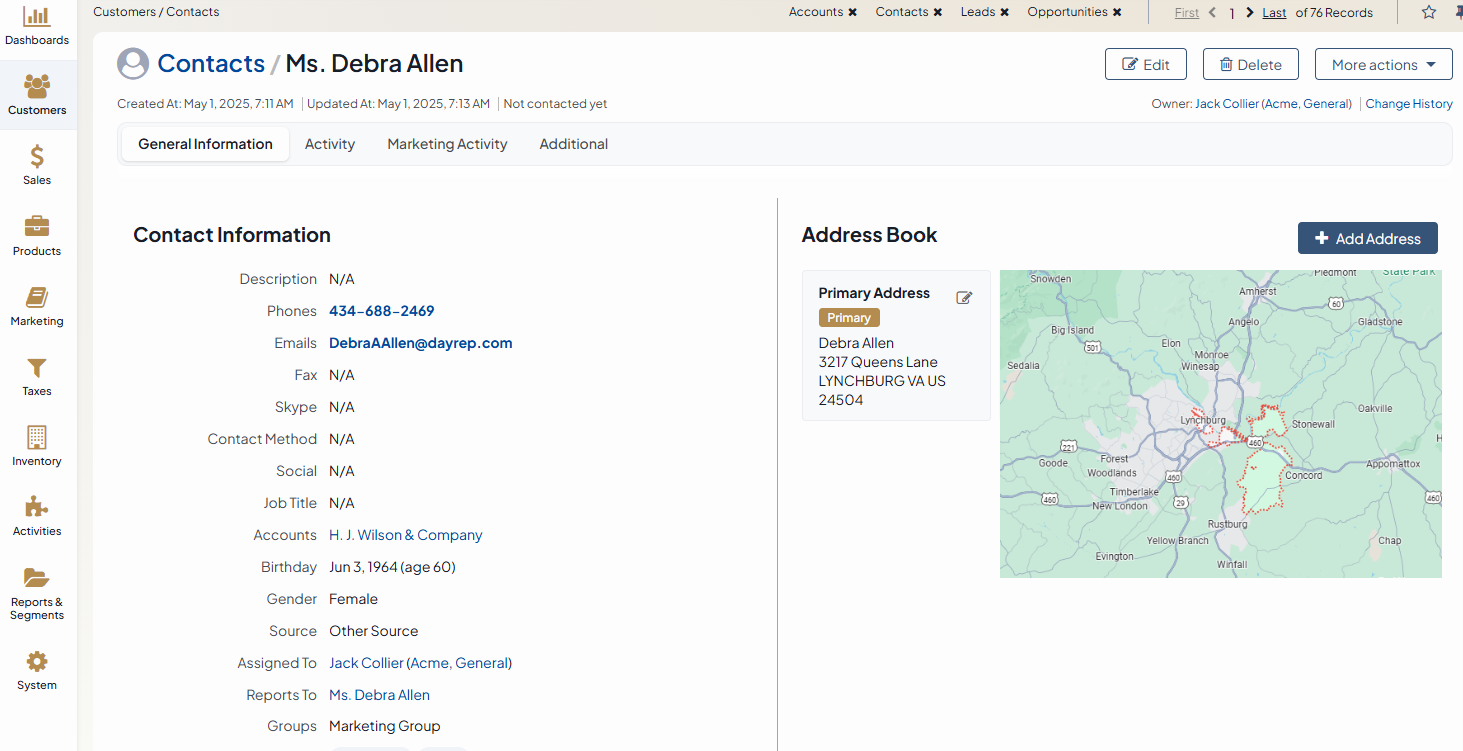The height and width of the screenshot is (751, 1463).
Task: Close the Leads pinned tab
Action: [1004, 13]
